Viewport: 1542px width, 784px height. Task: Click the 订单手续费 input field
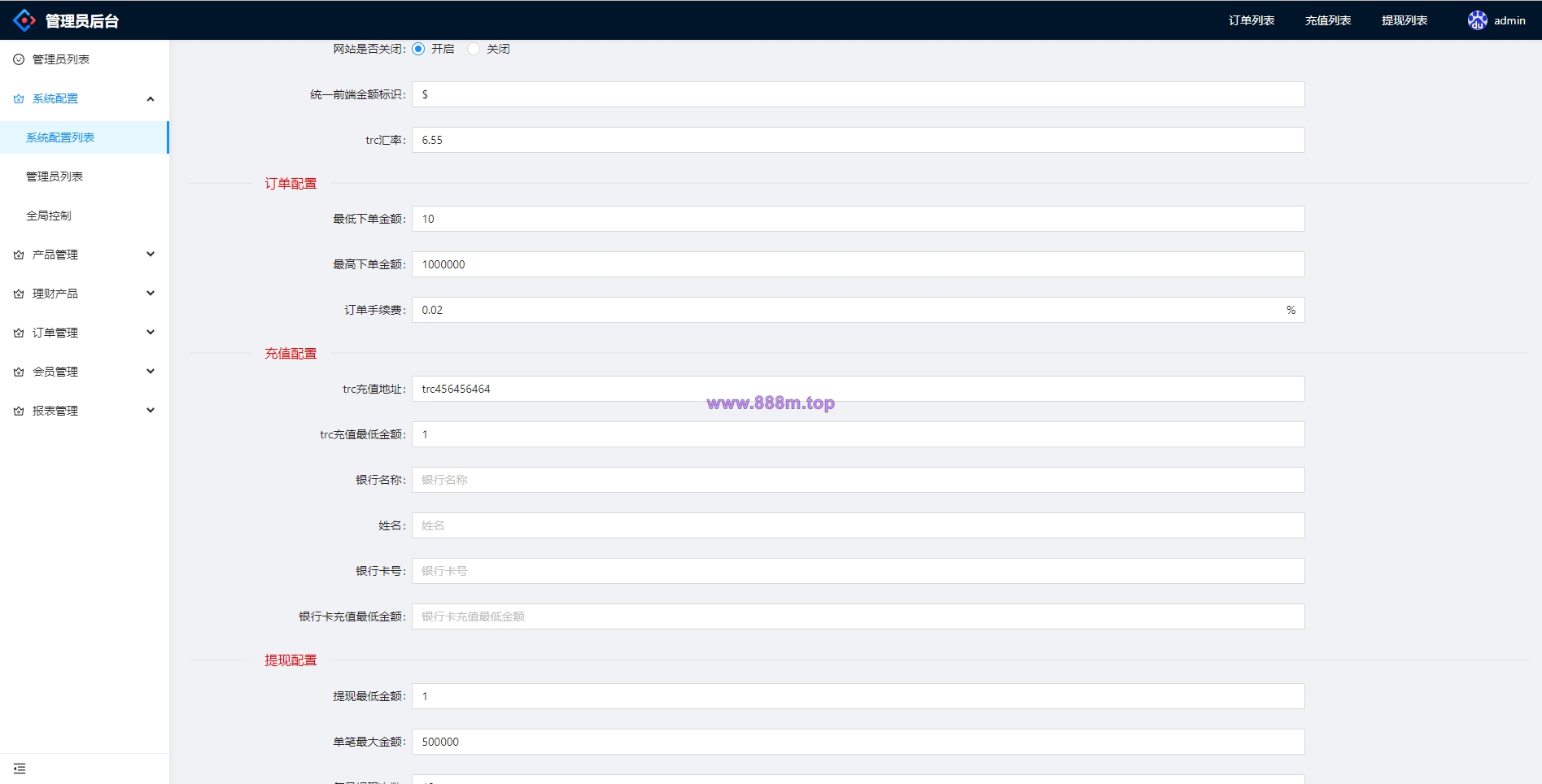pyautogui.click(x=858, y=310)
